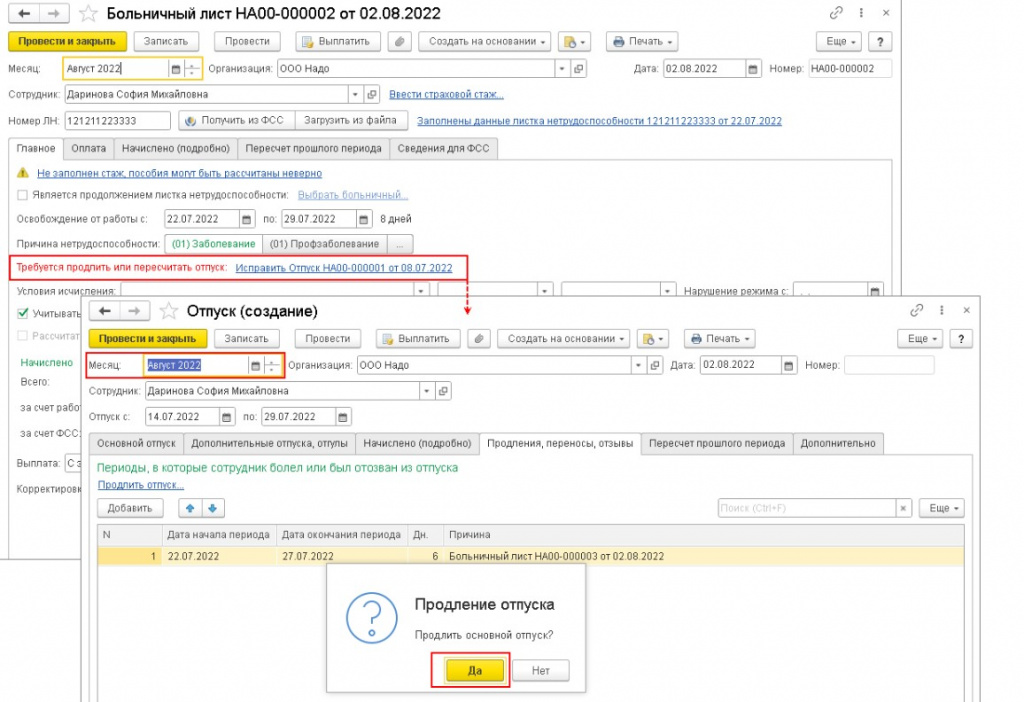The image size is (1024, 702).
Task: Open the Организация record in Больничный лист
Action: [x=579, y=69]
